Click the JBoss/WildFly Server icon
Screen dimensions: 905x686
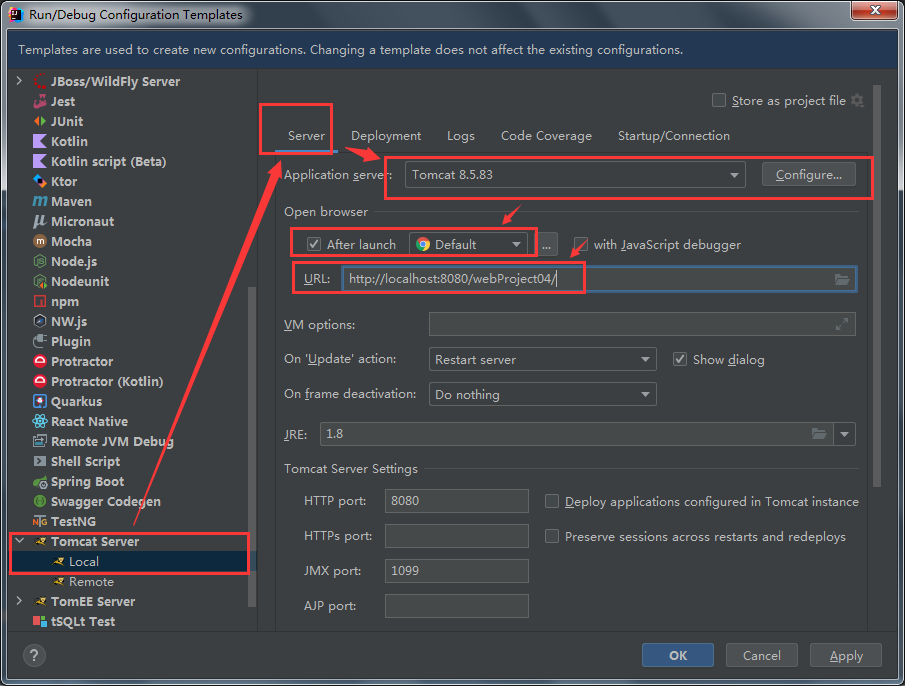pos(40,81)
